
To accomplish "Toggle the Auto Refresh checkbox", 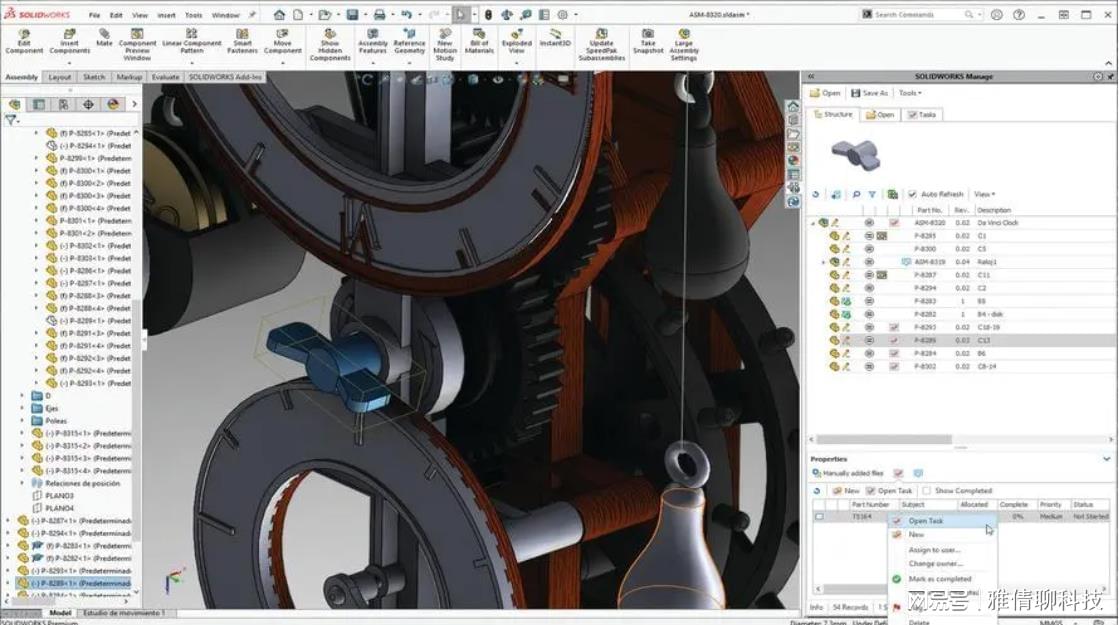I will [912, 194].
